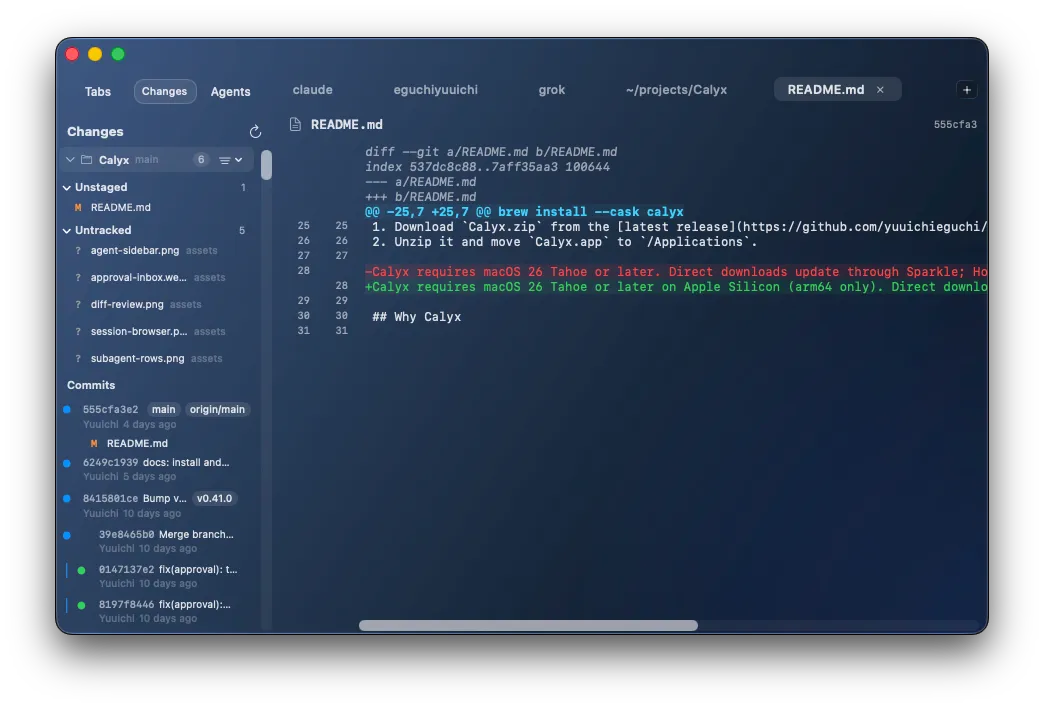The width and height of the screenshot is (1044, 708).
Task: Close the README.md tab
Action: pos(880,90)
